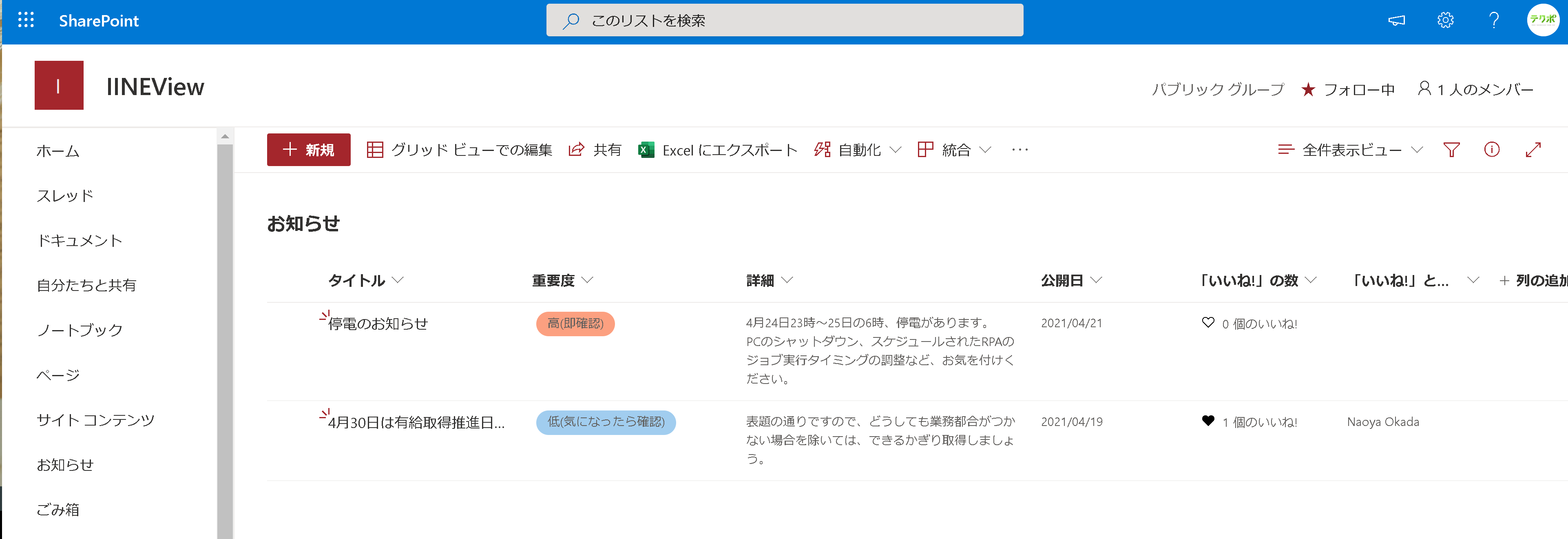Go to スレッド in the left navigation
Screen dimensions: 1568x539
[64, 195]
